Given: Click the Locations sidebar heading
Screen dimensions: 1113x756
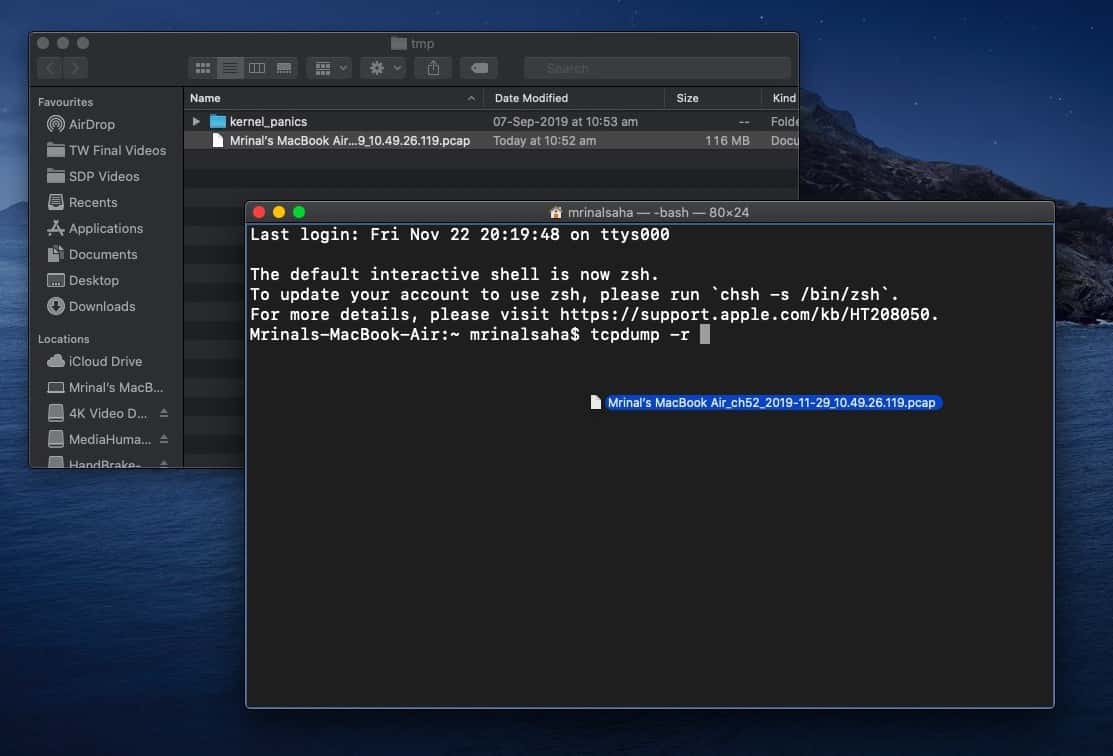Looking at the screenshot, I should 63,339.
